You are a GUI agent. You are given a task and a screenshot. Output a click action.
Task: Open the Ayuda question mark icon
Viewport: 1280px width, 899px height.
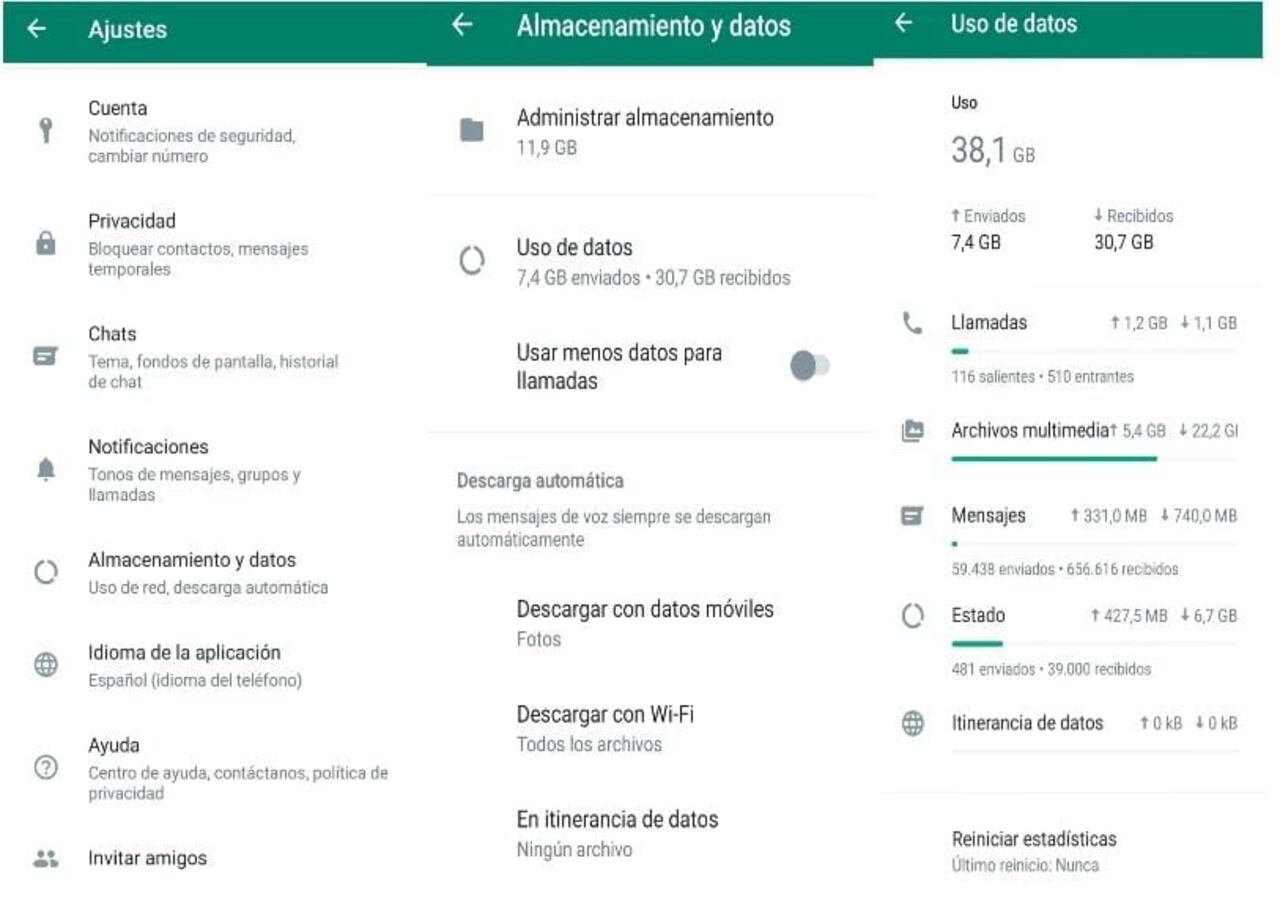[x=44, y=767]
